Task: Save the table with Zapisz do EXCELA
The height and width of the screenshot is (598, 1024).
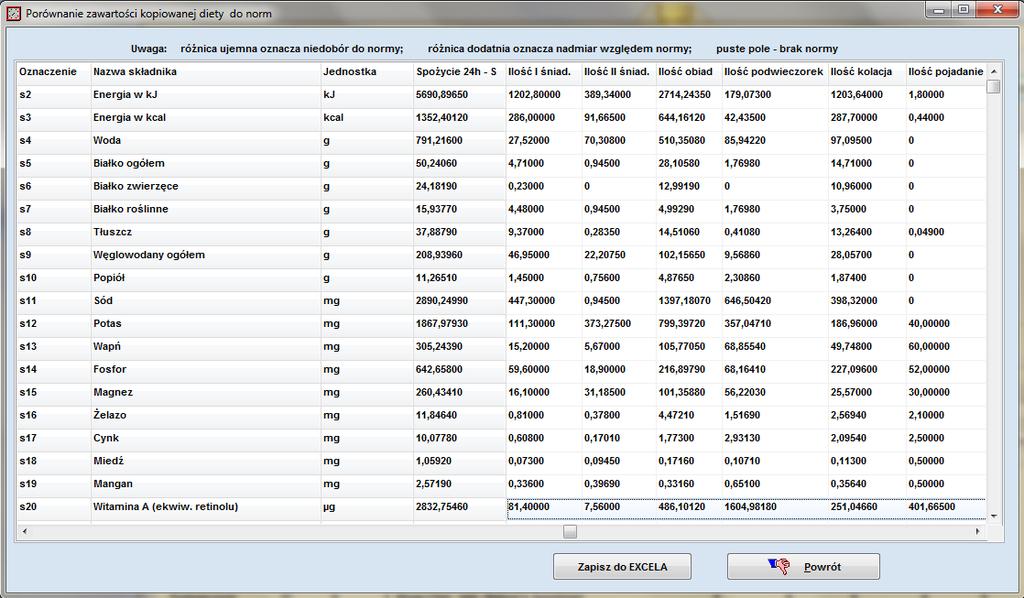Action: 622,567
